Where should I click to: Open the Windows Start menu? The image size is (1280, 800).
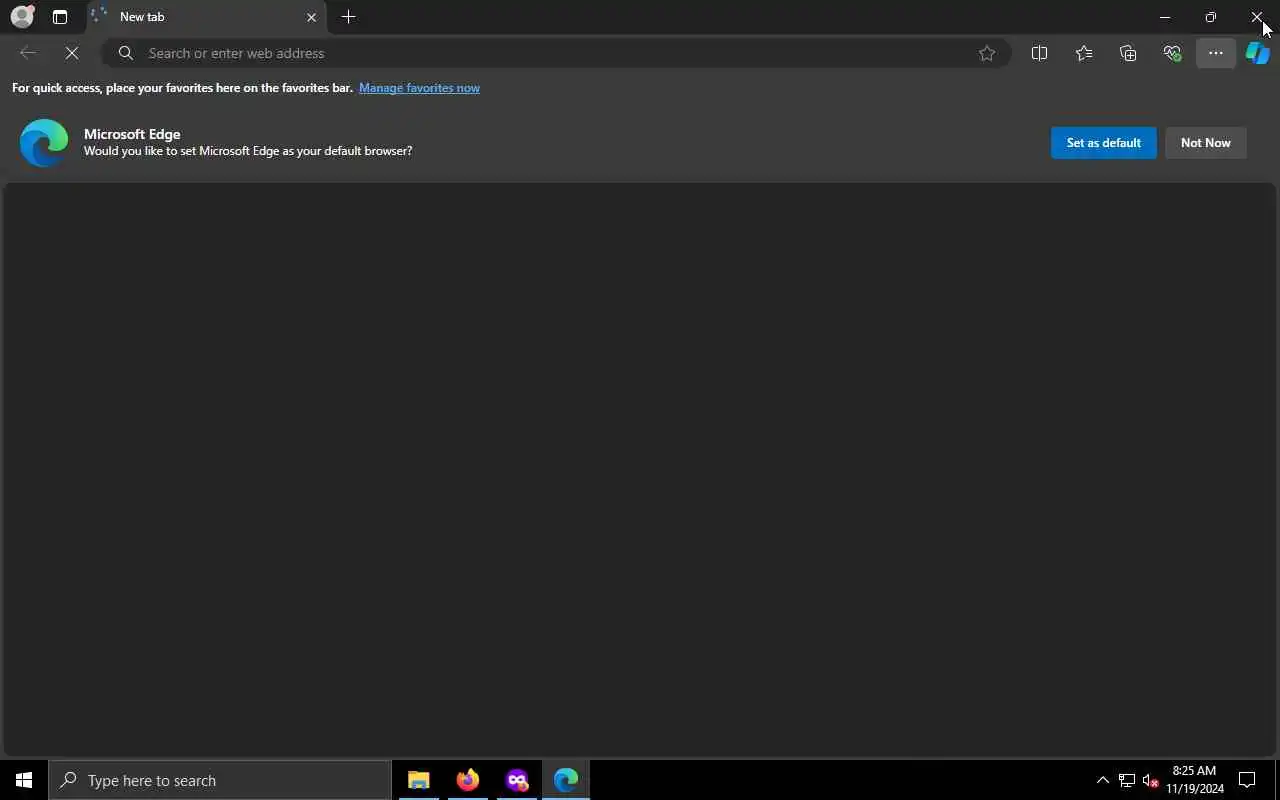[x=24, y=780]
